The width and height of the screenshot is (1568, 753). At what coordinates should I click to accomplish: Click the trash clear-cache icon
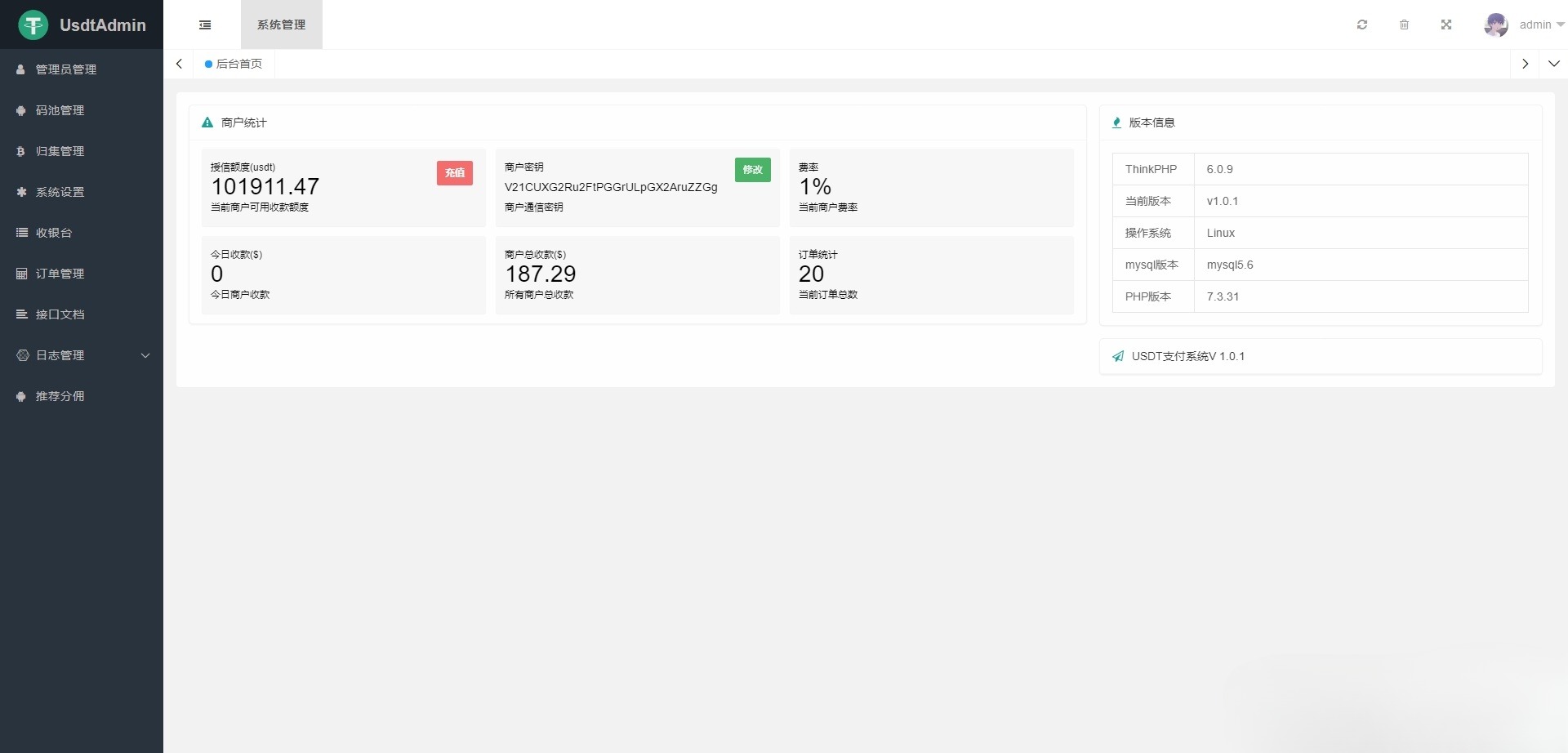click(1404, 25)
